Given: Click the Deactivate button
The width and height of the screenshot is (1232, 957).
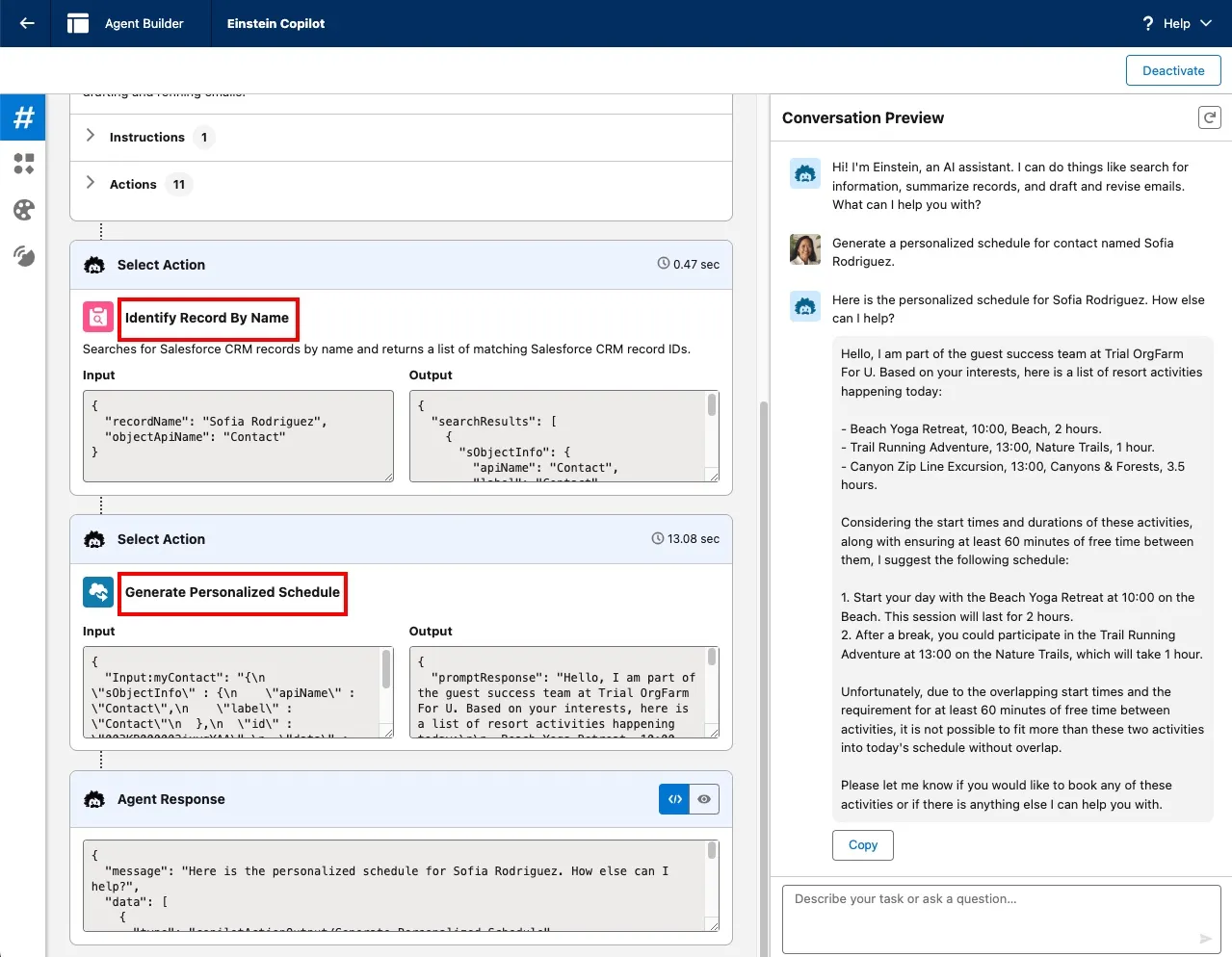Looking at the screenshot, I should pyautogui.click(x=1172, y=70).
